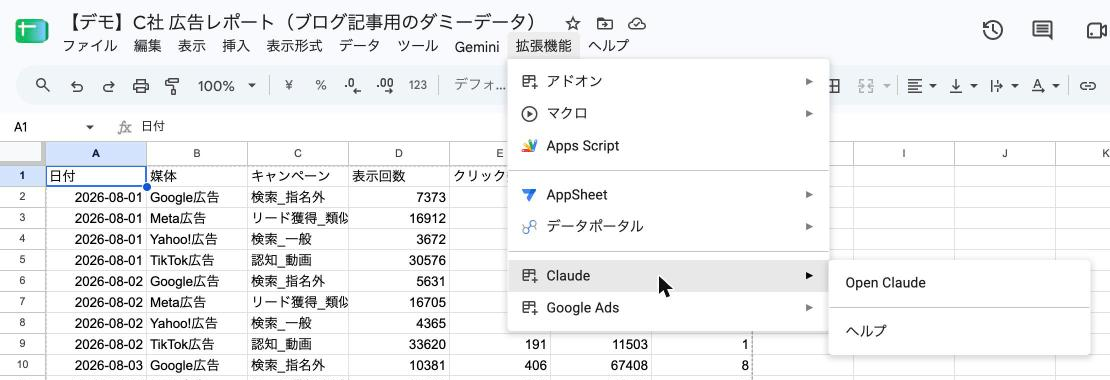
Task: Open the データ menu
Action: (x=359, y=47)
